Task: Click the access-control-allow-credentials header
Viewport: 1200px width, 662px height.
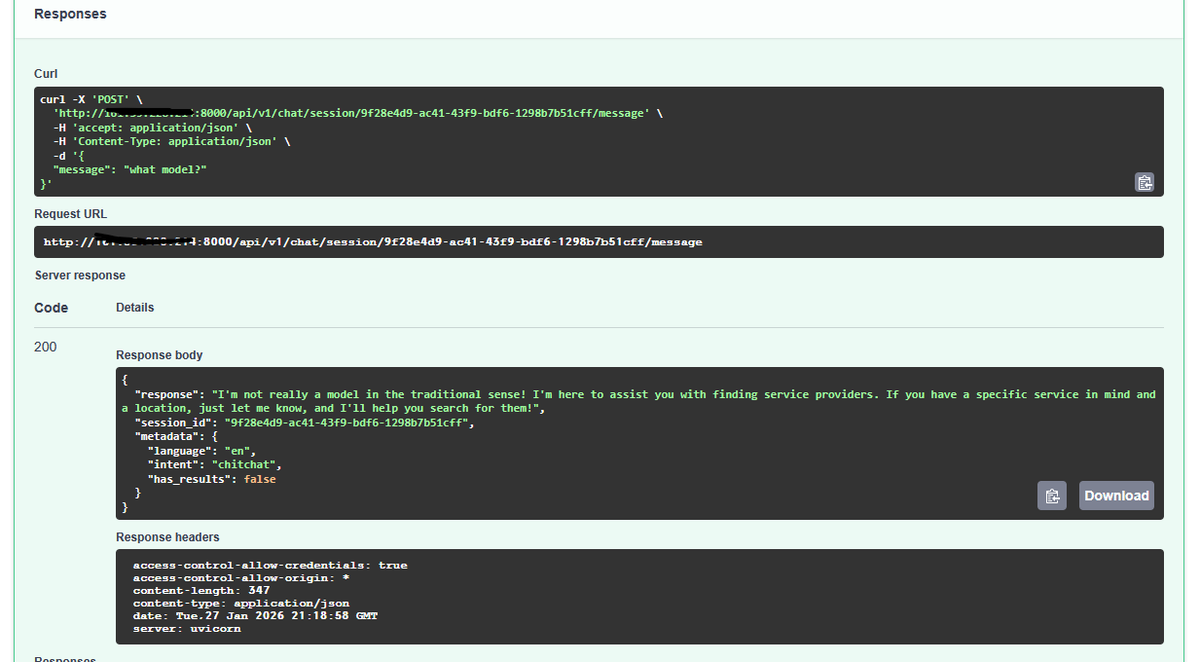Action: coord(270,566)
